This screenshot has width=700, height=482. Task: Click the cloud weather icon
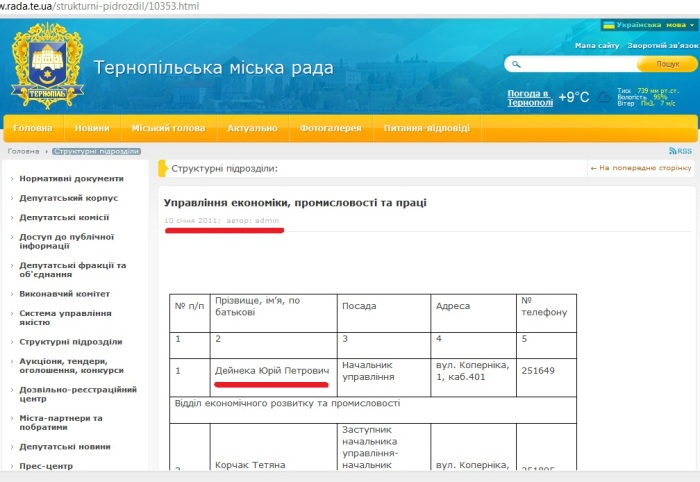[x=604, y=97]
